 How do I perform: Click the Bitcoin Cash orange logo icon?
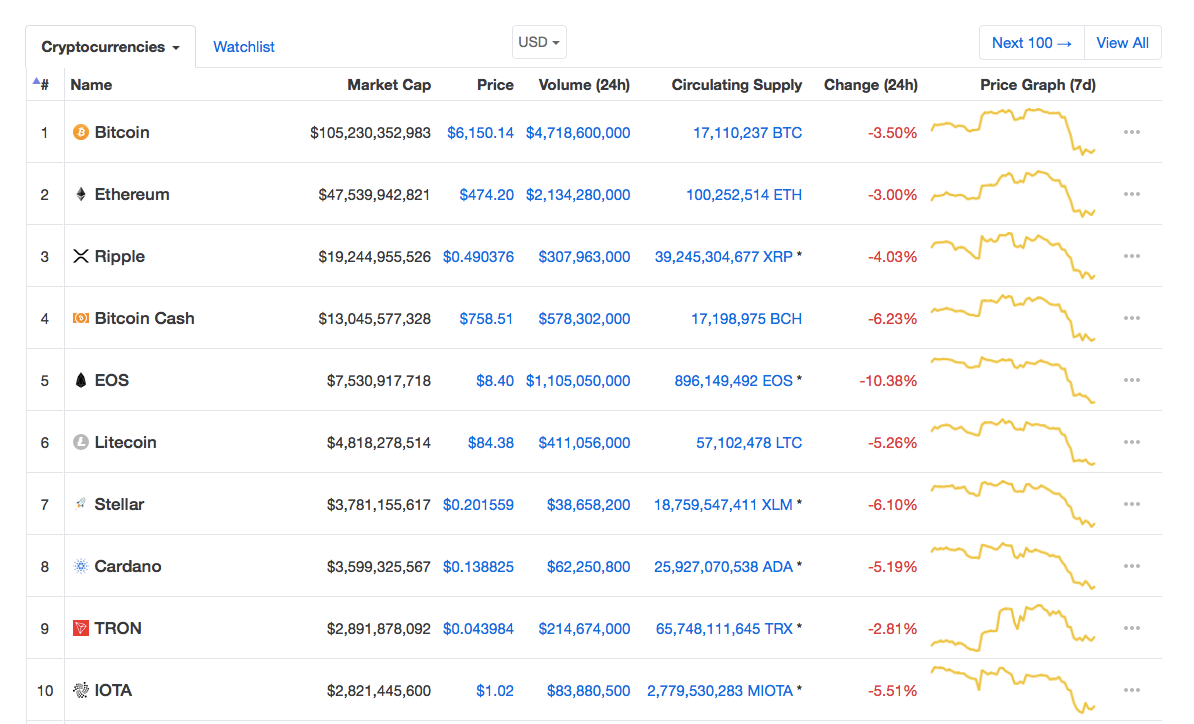click(x=81, y=318)
